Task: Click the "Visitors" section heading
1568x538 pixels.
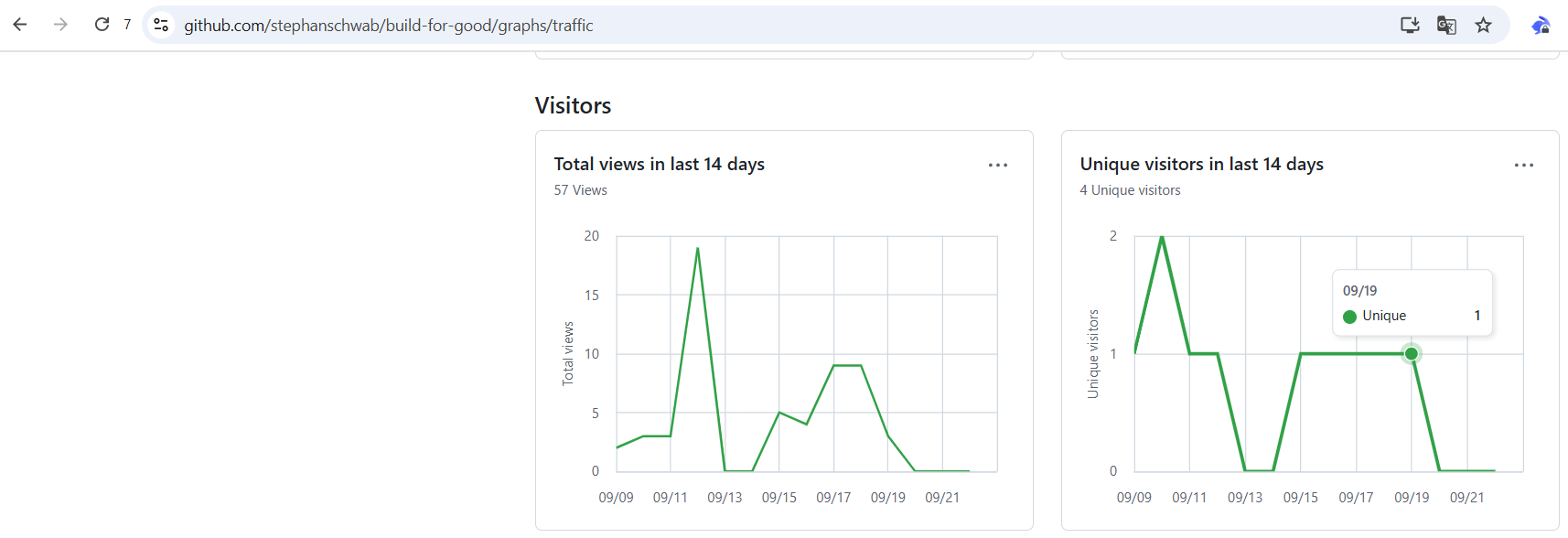Action: [573, 106]
